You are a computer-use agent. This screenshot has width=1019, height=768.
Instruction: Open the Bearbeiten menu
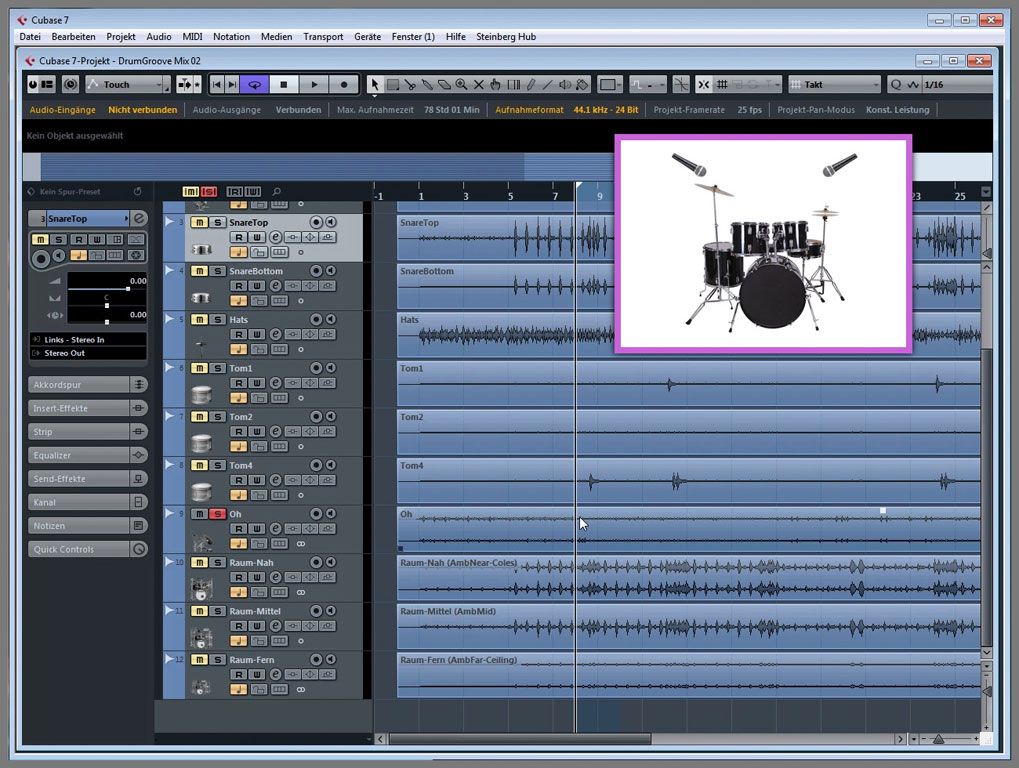tap(73, 37)
